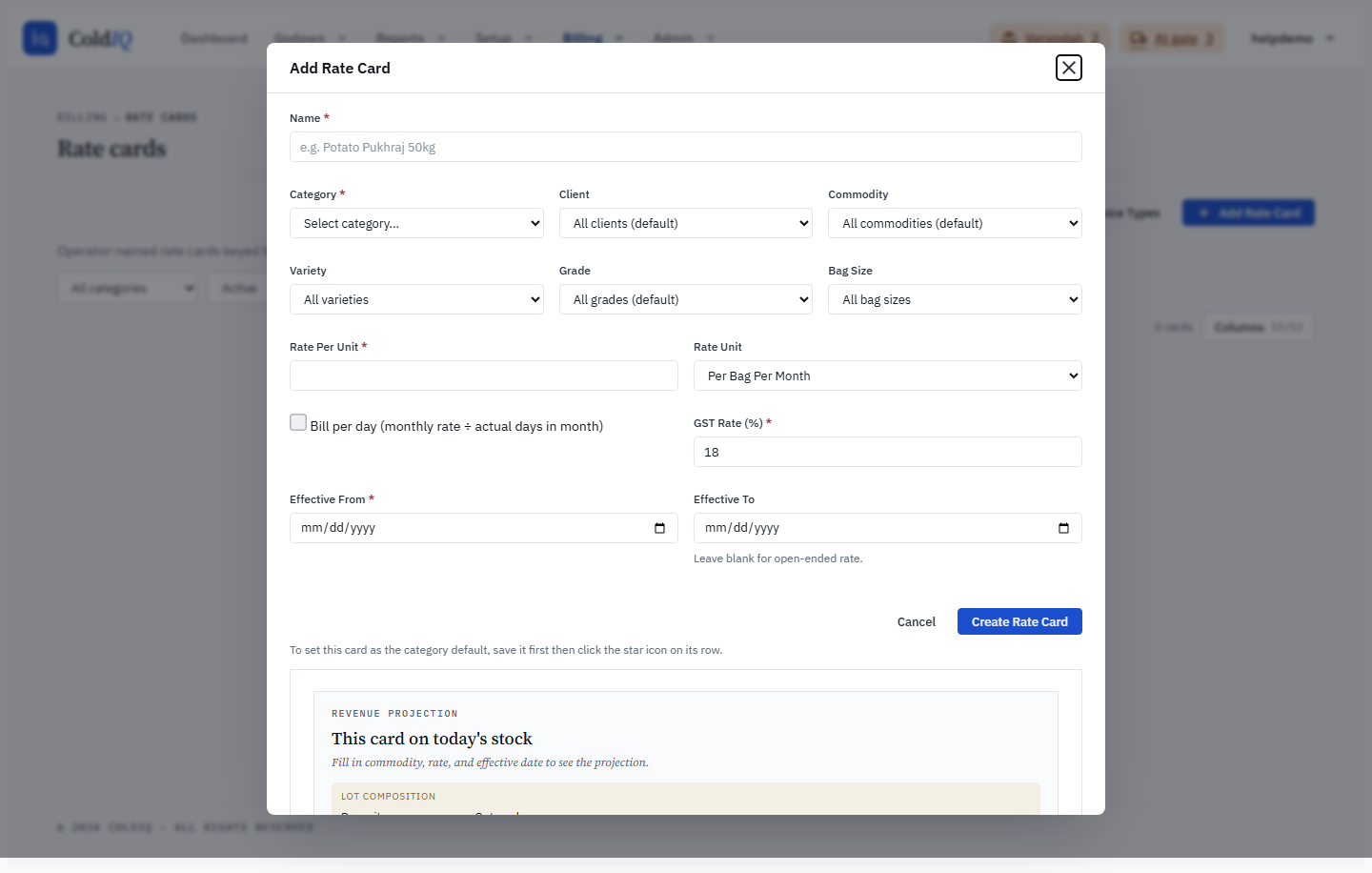Click Create Rate Card button
The height and width of the screenshot is (873, 1372).
[x=1019, y=621]
